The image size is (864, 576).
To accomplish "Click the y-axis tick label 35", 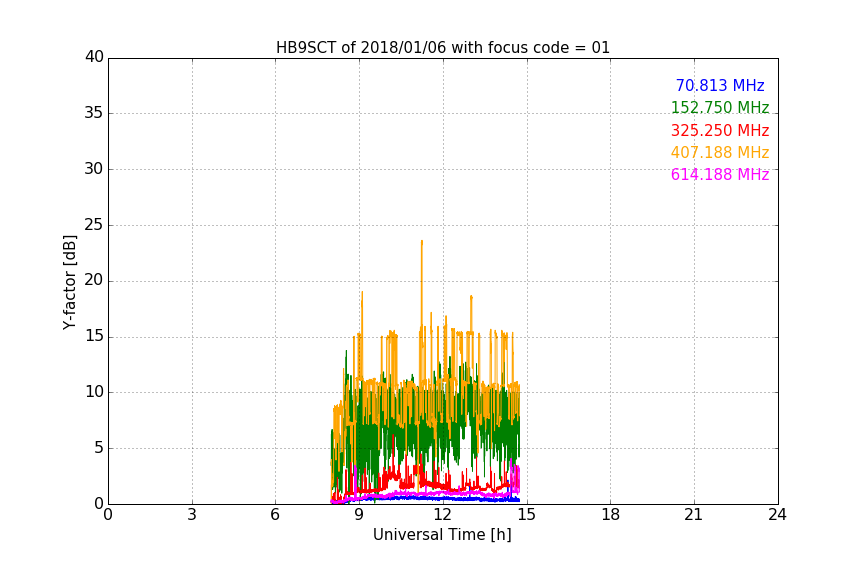I will [x=94, y=113].
